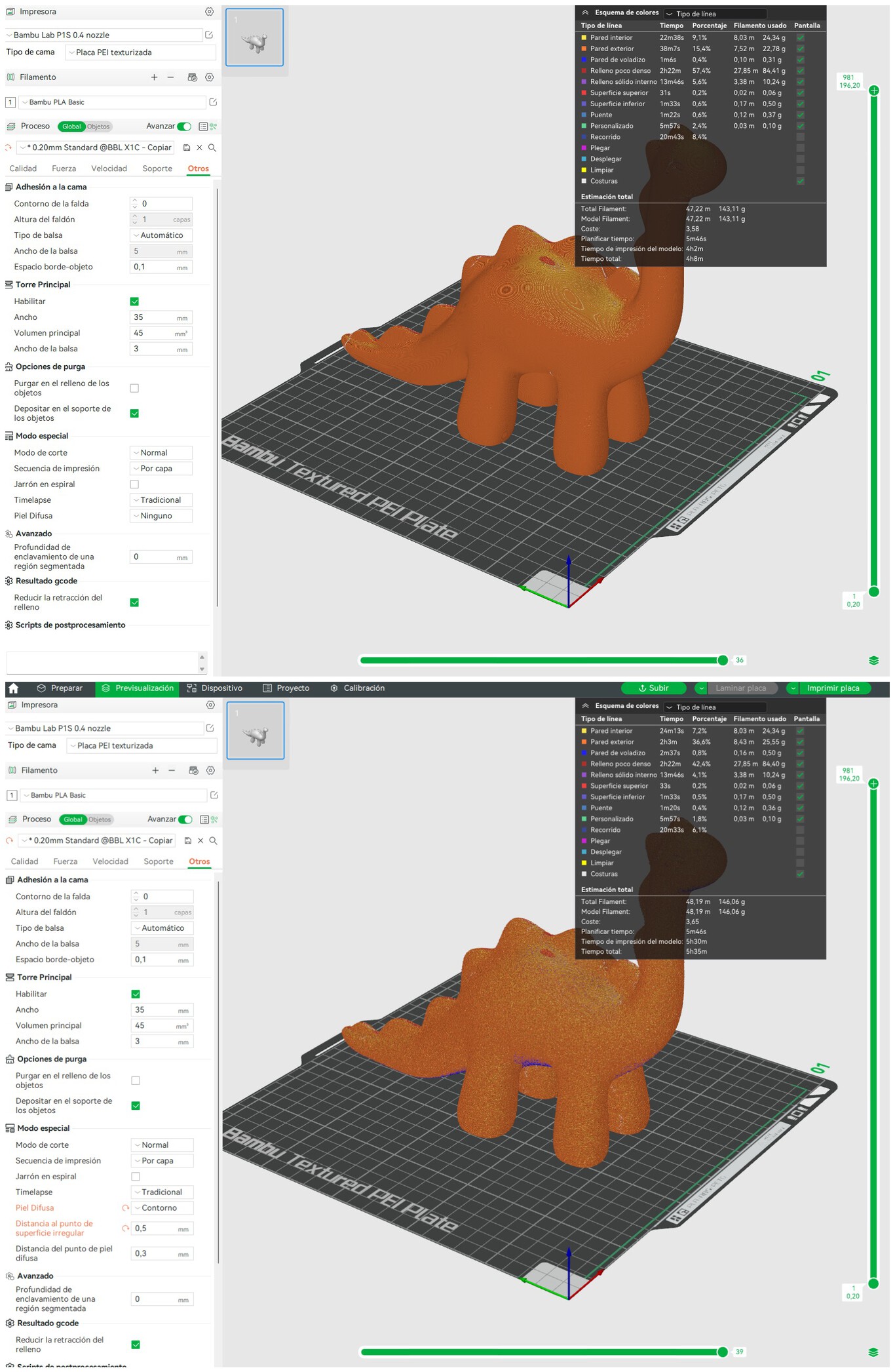Expand arrow beside Imprimir placa button
The height and width of the screenshot is (1372, 895).
click(x=793, y=688)
